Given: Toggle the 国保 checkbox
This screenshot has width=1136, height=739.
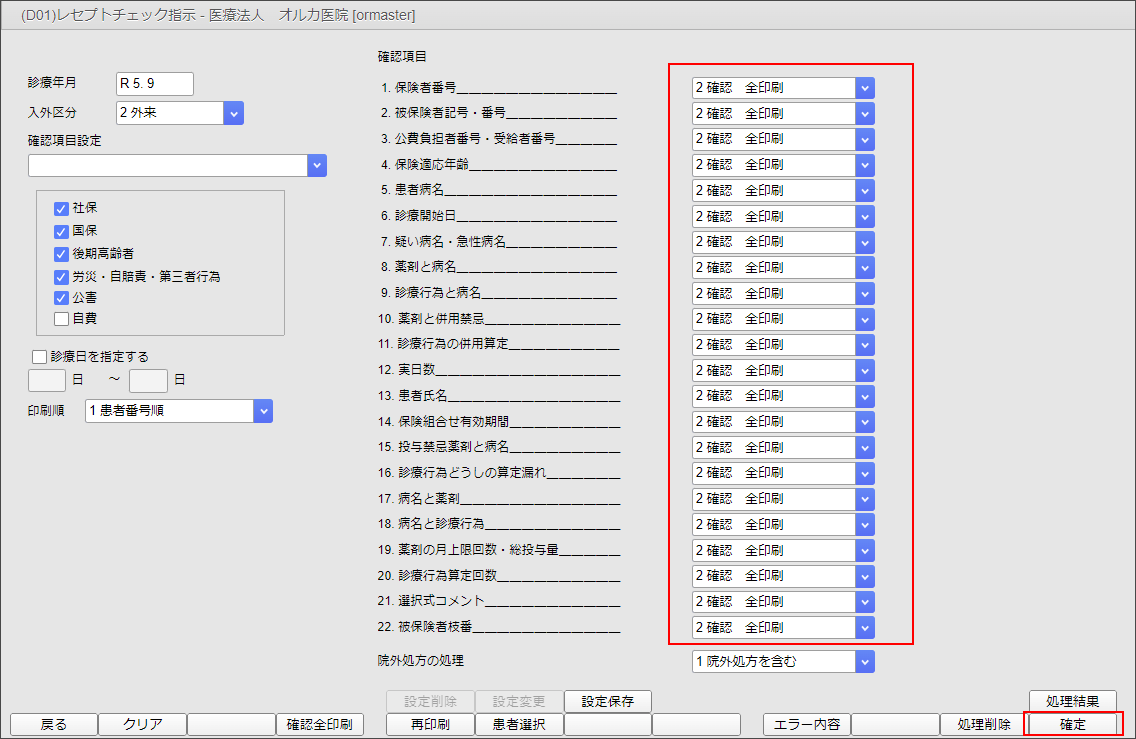Looking at the screenshot, I should (61, 231).
